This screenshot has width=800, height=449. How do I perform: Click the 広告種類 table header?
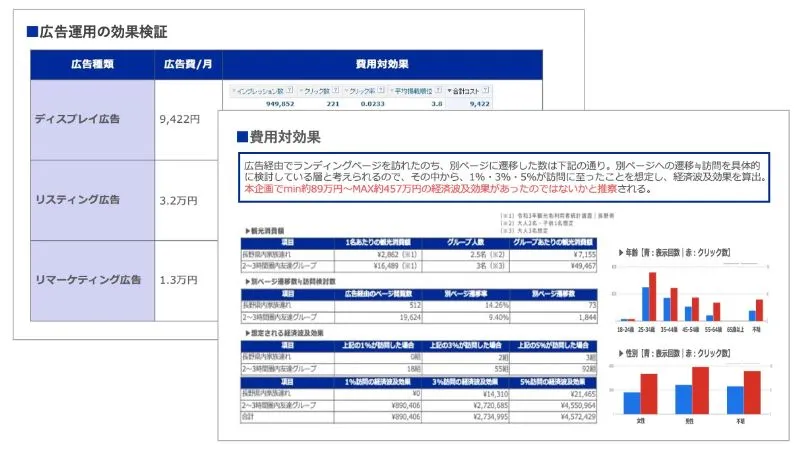click(x=92, y=64)
